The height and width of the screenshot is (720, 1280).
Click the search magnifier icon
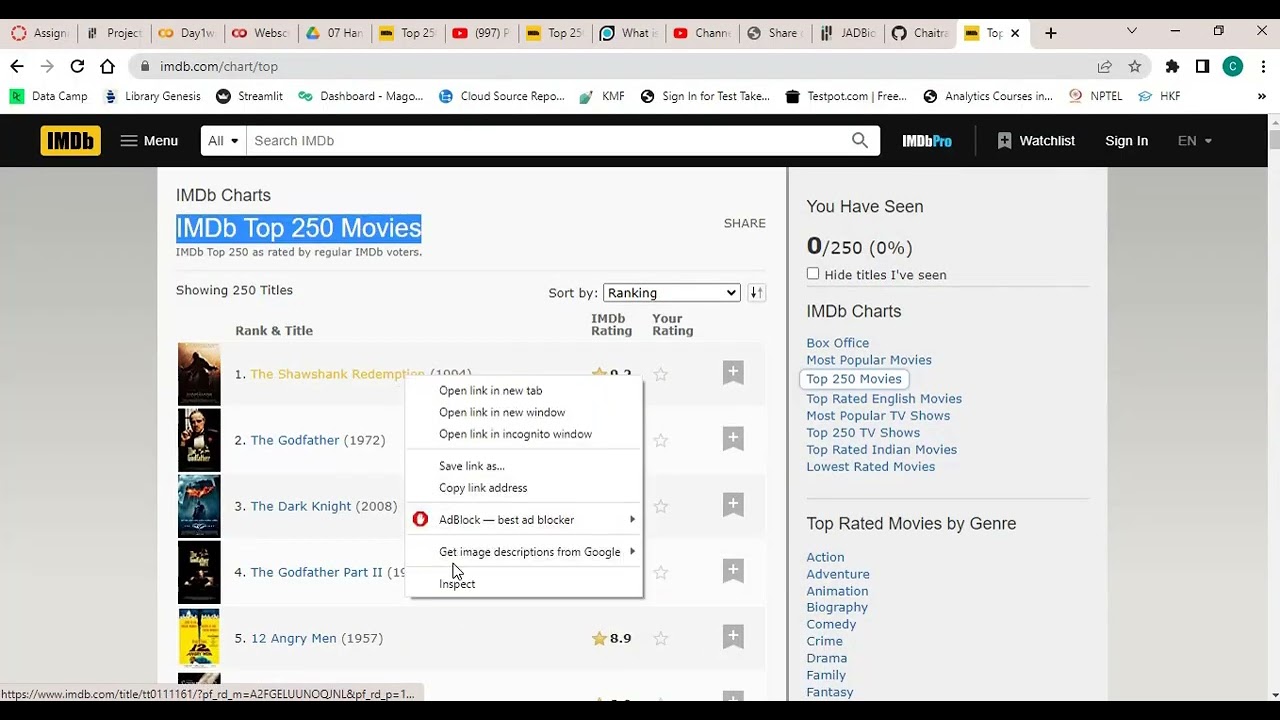(x=860, y=141)
